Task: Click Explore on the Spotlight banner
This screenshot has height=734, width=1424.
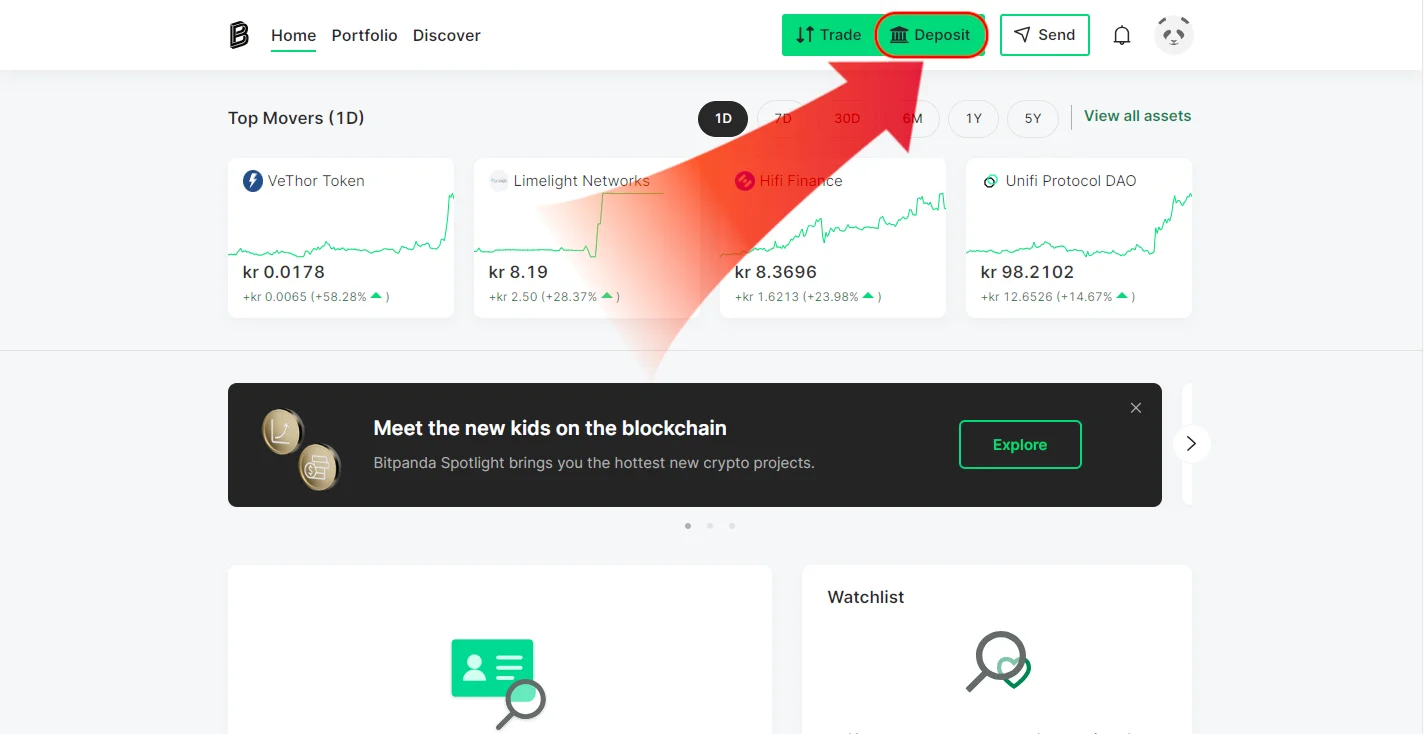Action: 1020,445
